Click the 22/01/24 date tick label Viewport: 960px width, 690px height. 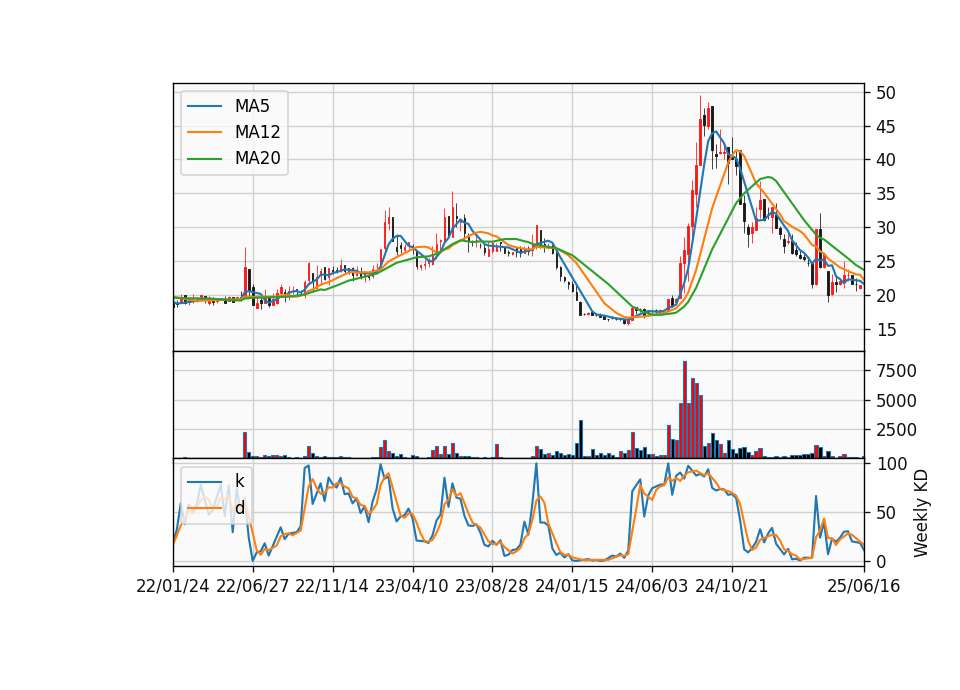173,586
